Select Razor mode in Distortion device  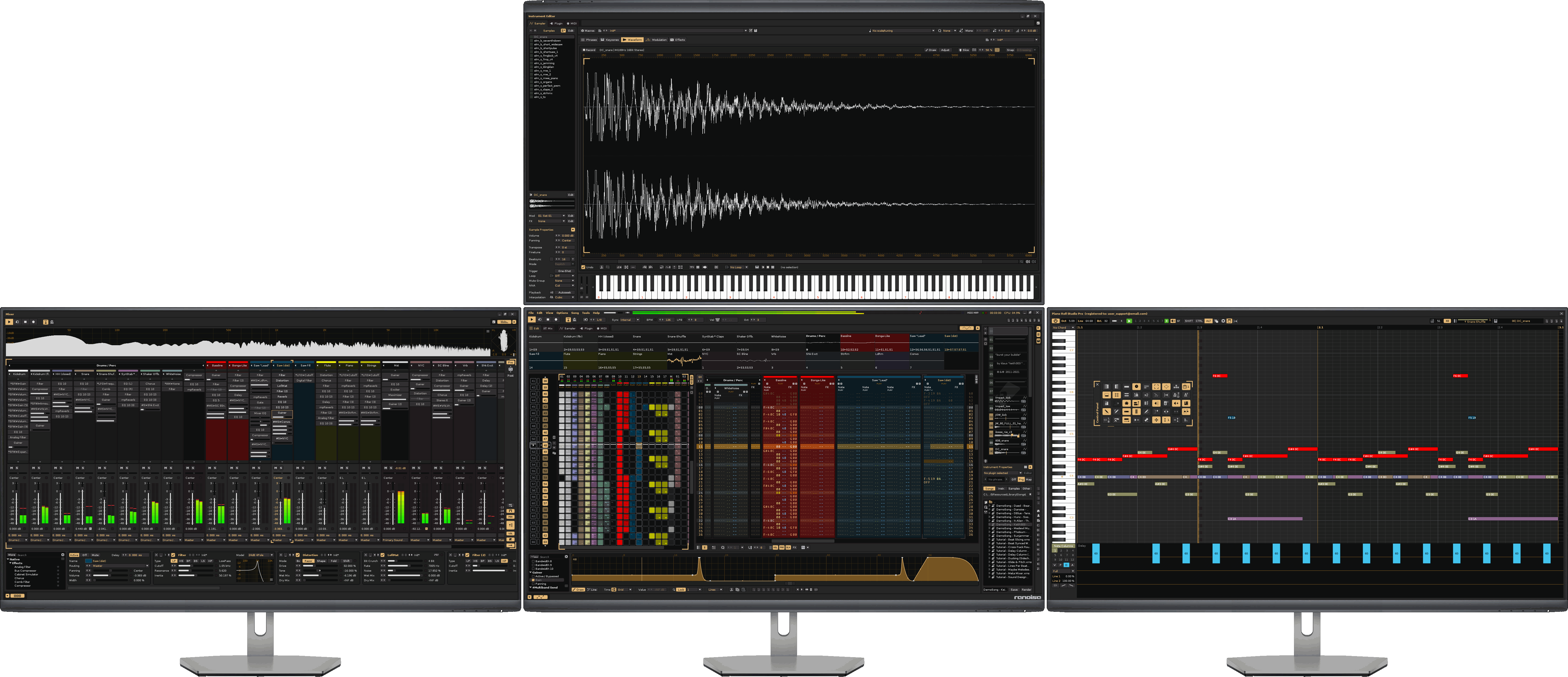[x=309, y=561]
